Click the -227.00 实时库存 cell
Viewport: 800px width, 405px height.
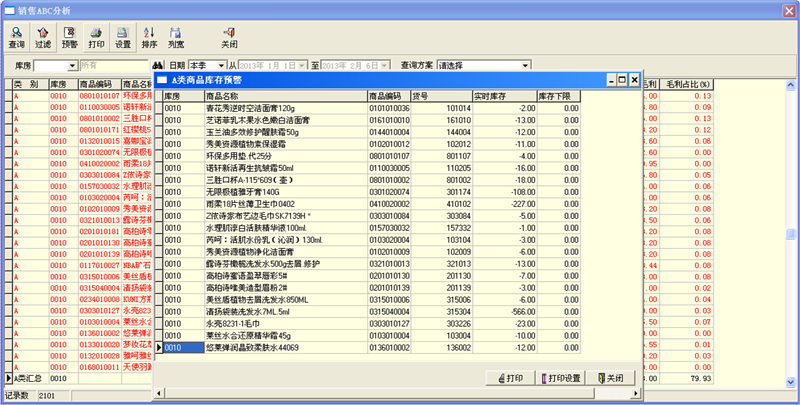[505, 204]
